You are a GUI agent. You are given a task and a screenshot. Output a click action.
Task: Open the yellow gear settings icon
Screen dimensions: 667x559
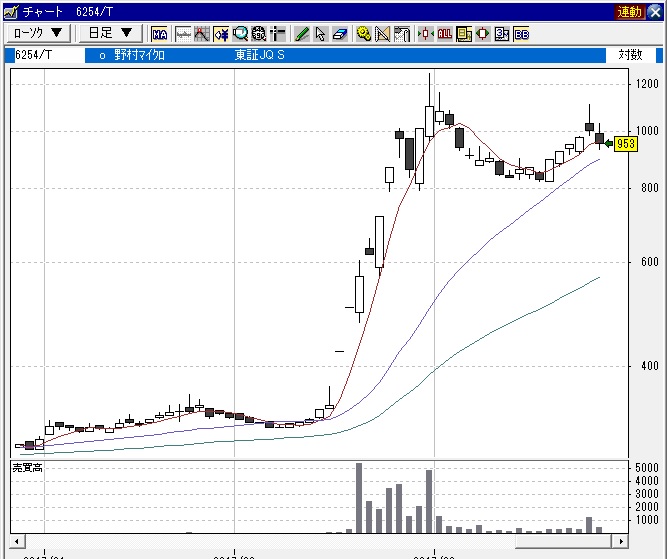(364, 34)
